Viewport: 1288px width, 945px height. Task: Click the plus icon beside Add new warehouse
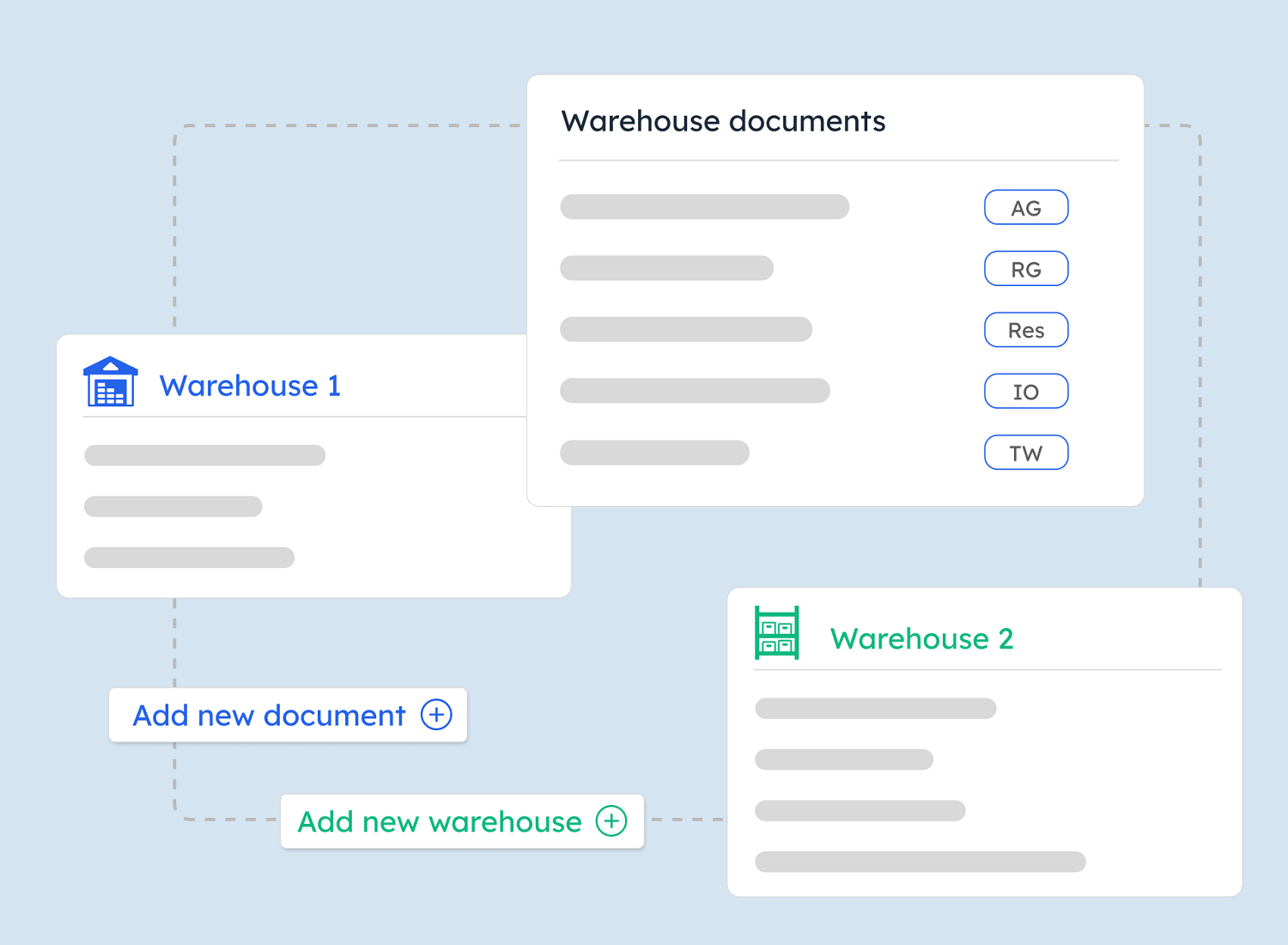[611, 821]
